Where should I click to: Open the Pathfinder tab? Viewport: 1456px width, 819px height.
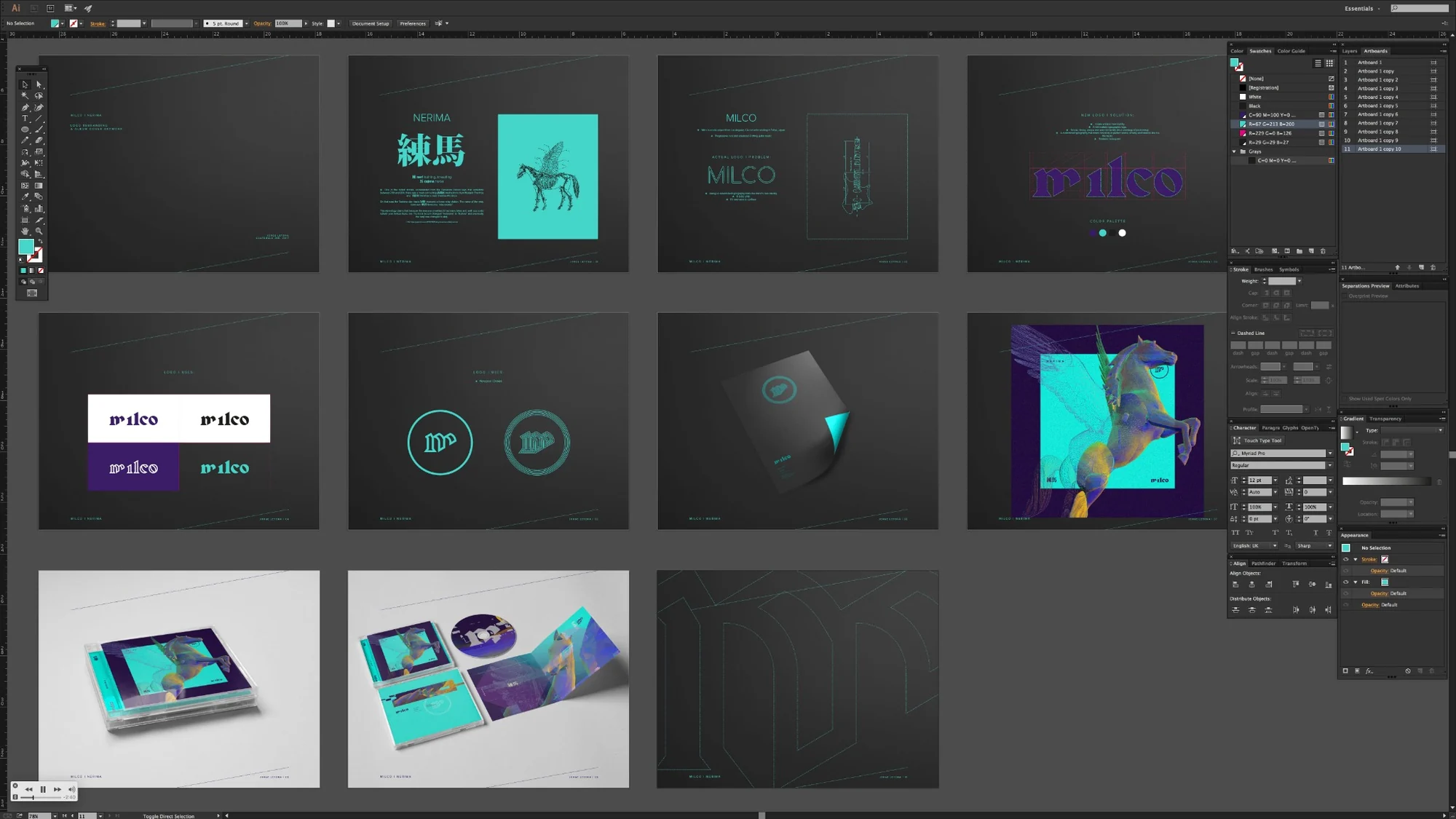(1263, 563)
